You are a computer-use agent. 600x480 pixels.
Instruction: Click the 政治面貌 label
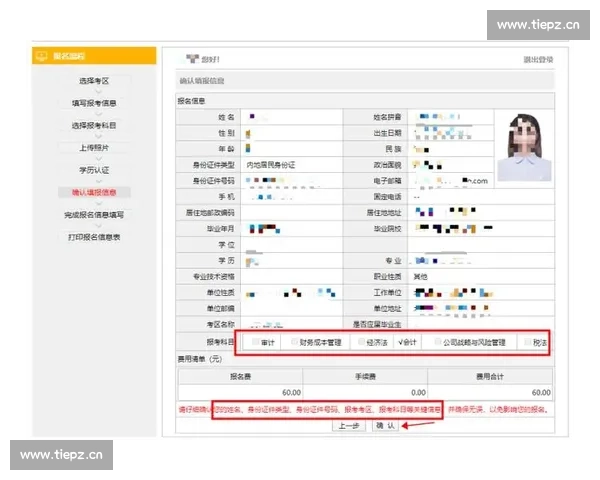(387, 165)
